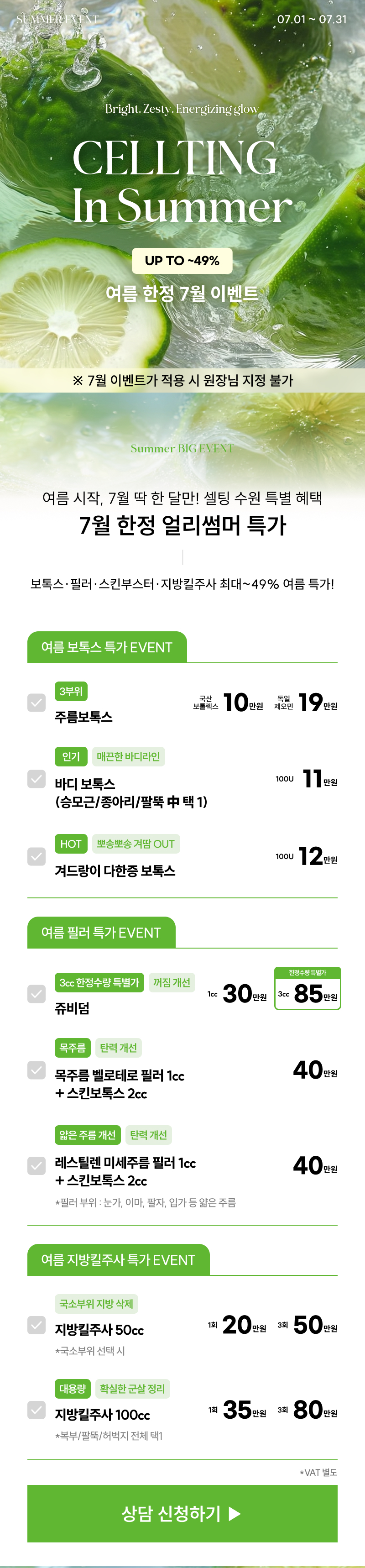
Task: Select the 바디 보톡스 checkbox
Action: 36,778
